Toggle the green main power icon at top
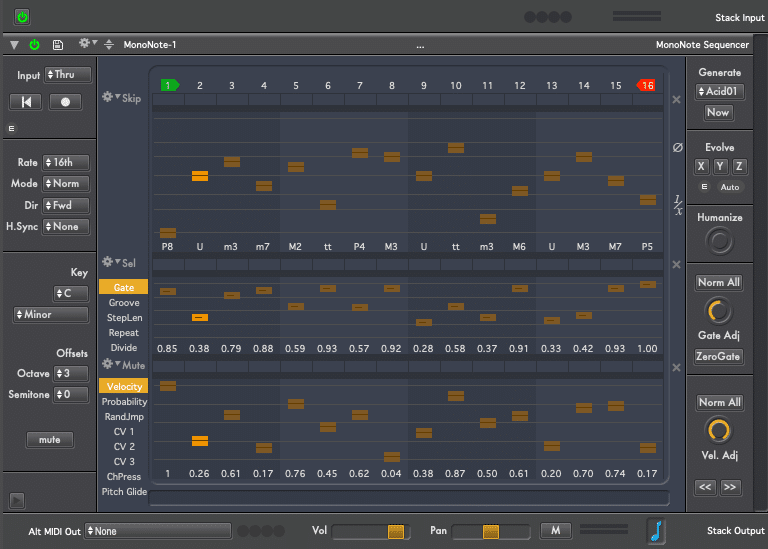This screenshot has height=549, width=768. [22, 17]
